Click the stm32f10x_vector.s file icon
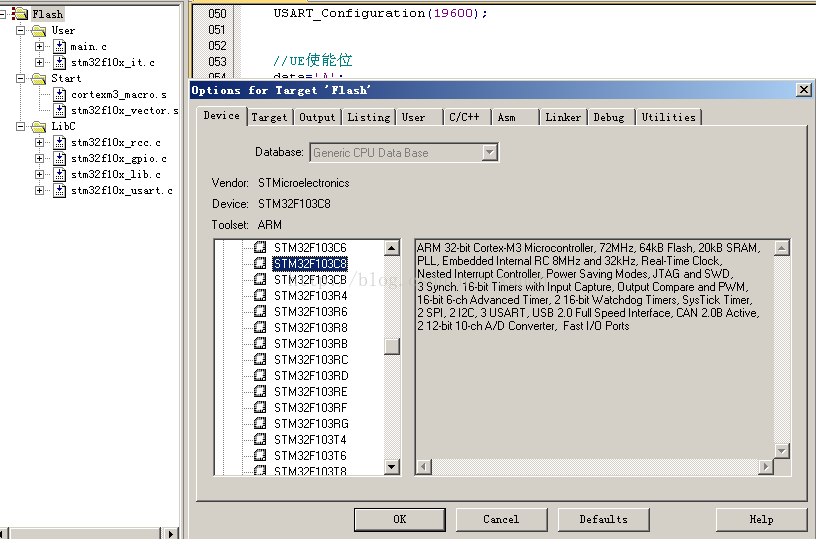 59,110
